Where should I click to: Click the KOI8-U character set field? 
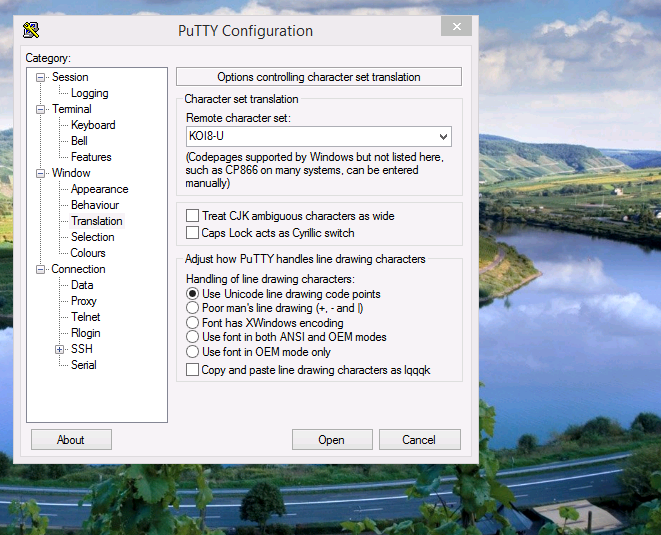click(x=319, y=137)
